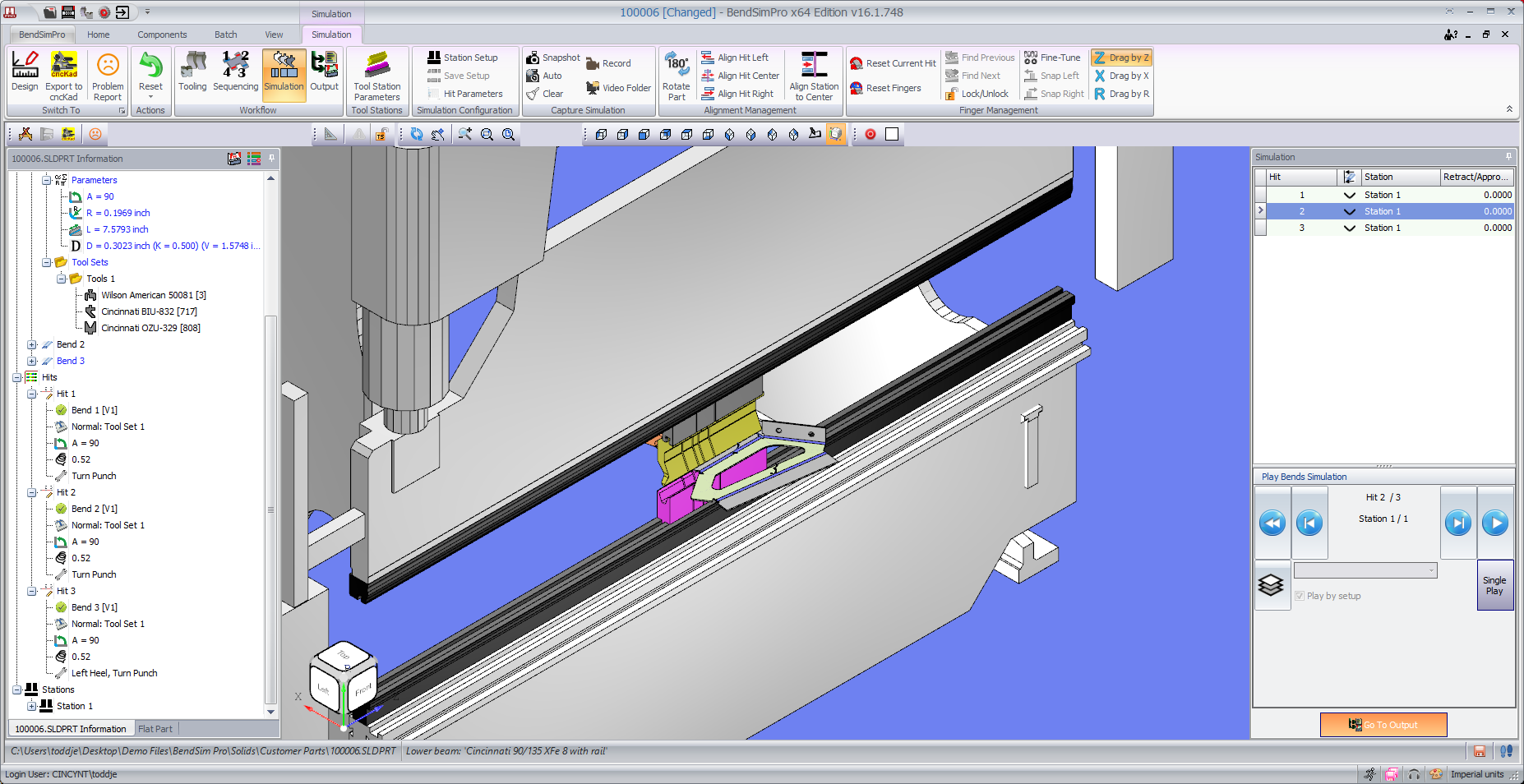Click the layers icon in Play Bends panel

pyautogui.click(x=1271, y=585)
